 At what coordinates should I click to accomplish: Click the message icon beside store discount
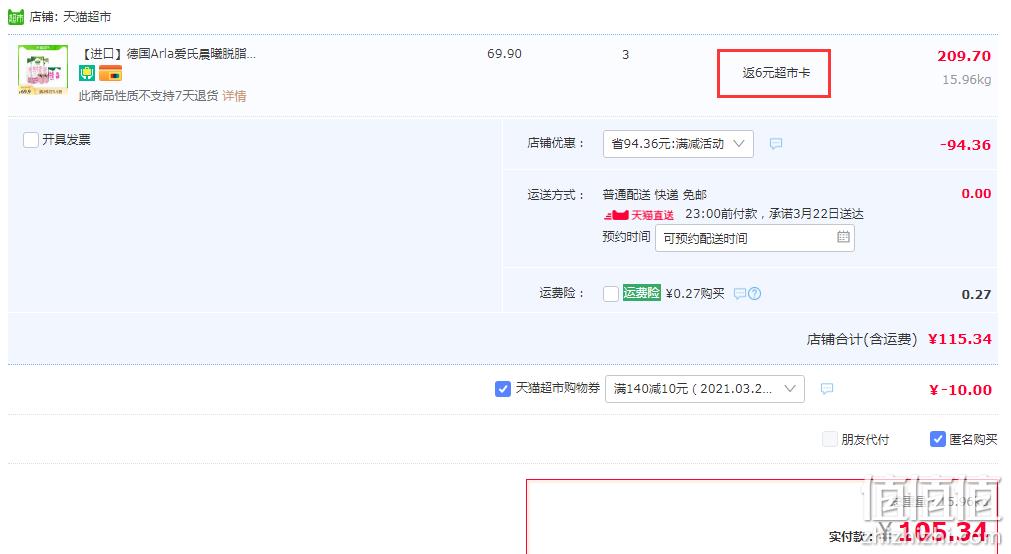(776, 143)
